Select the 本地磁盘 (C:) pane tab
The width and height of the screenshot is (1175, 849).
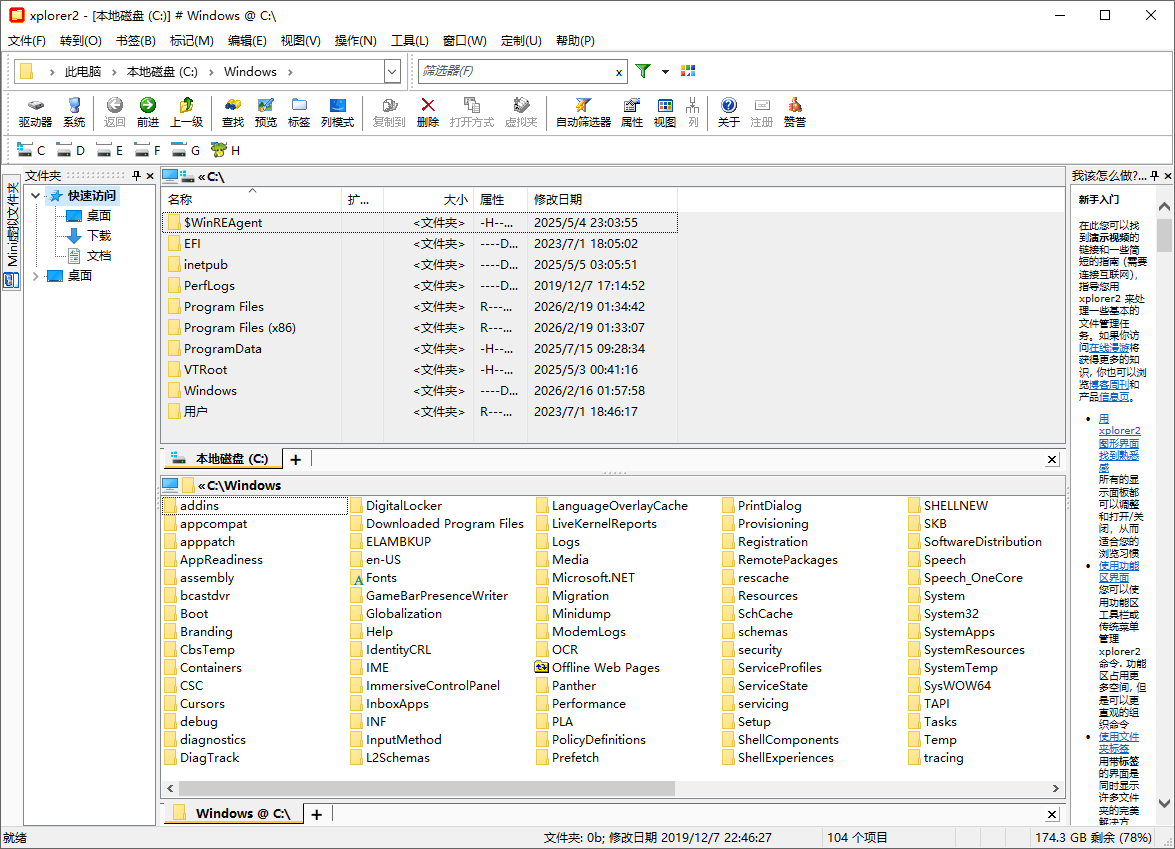(221, 459)
